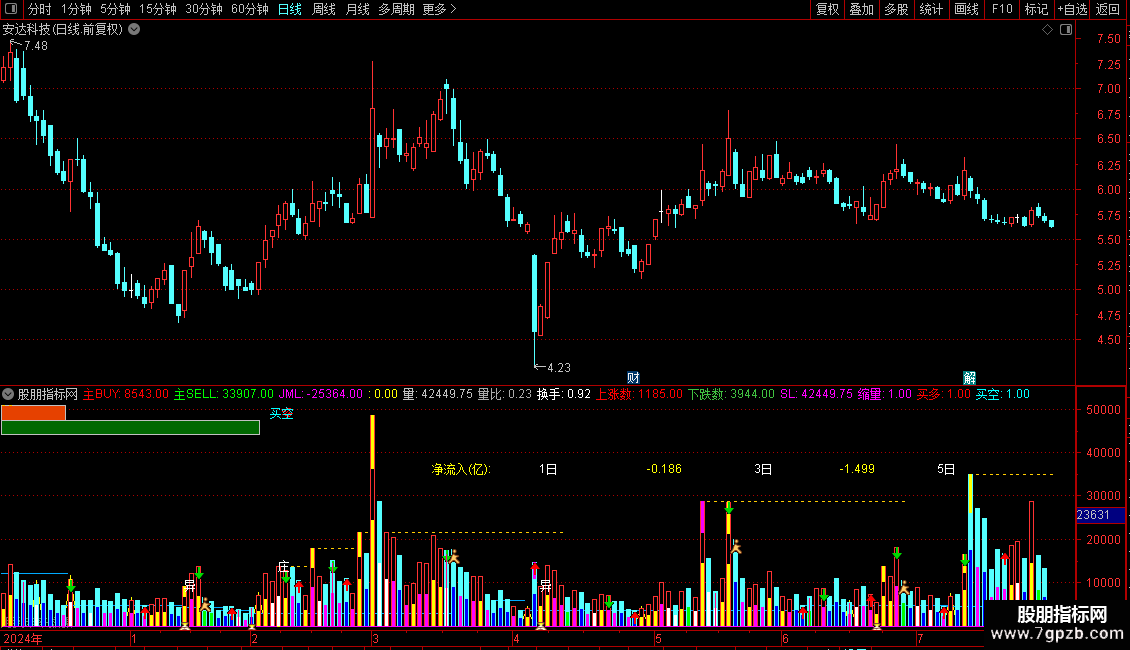Click the 量比: 0.23 value

[504, 394]
